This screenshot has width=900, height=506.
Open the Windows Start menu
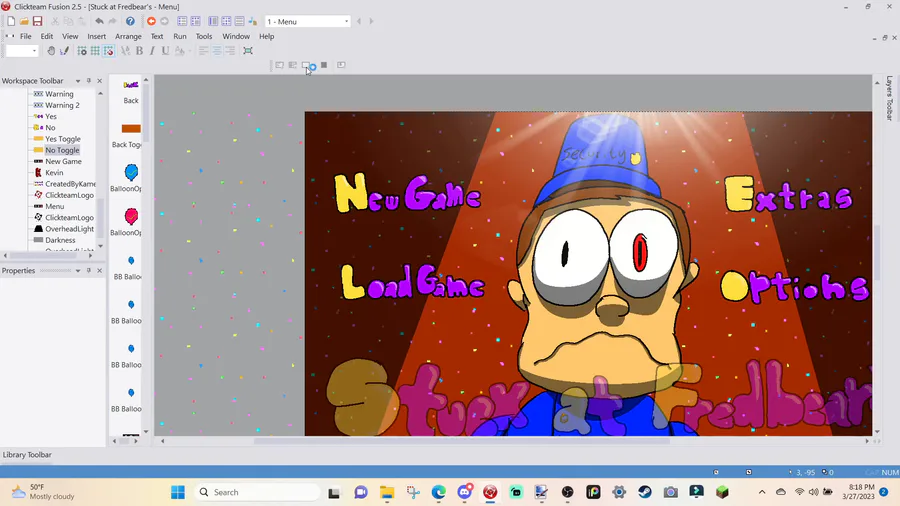[x=178, y=492]
